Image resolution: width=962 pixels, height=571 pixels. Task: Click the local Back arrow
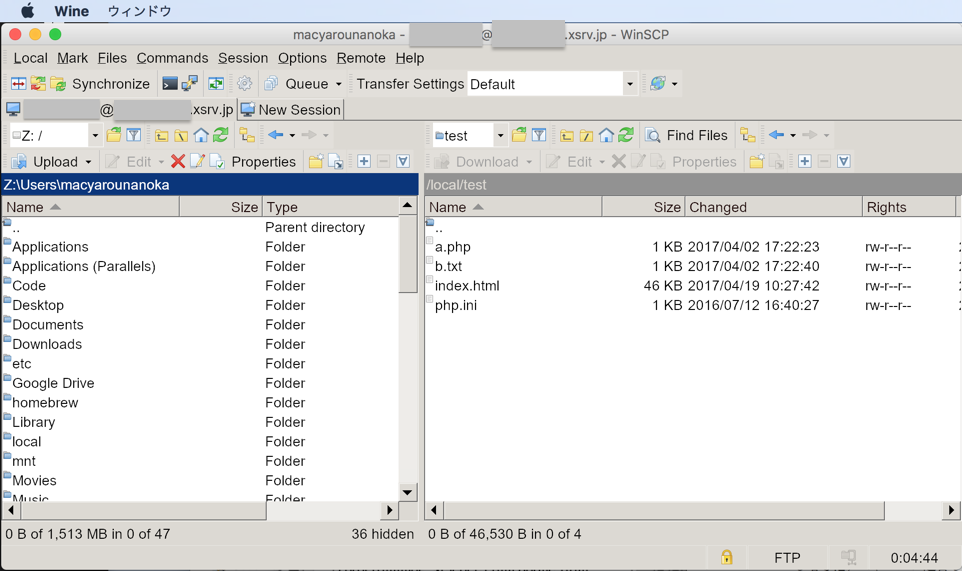(275, 135)
